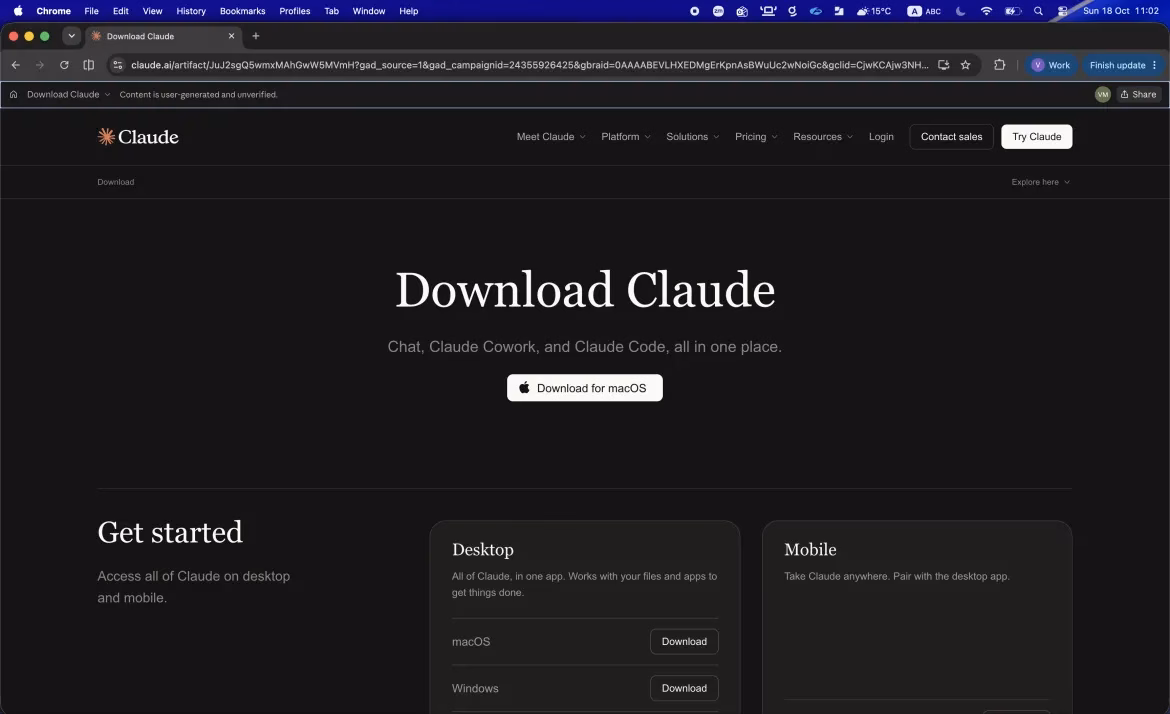
Task: Expand the Download Claude artifact title dropdown
Action: point(68,95)
